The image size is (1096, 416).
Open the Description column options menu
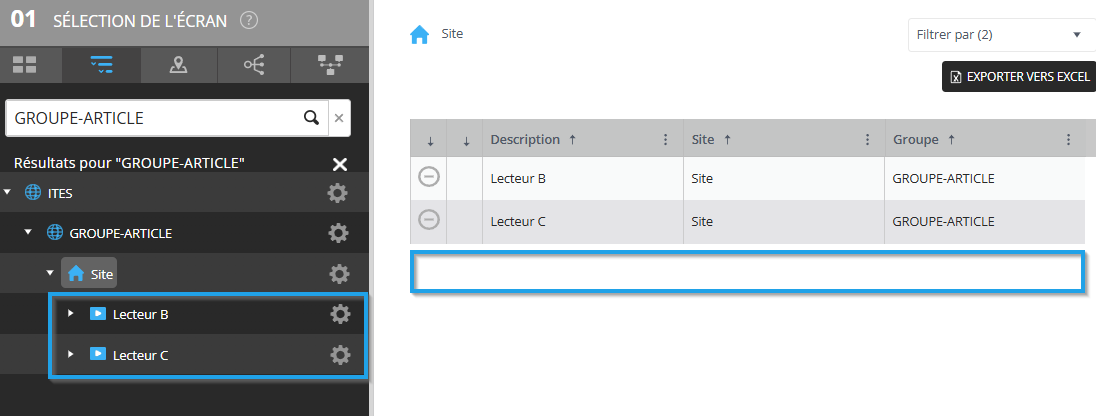tap(665, 139)
